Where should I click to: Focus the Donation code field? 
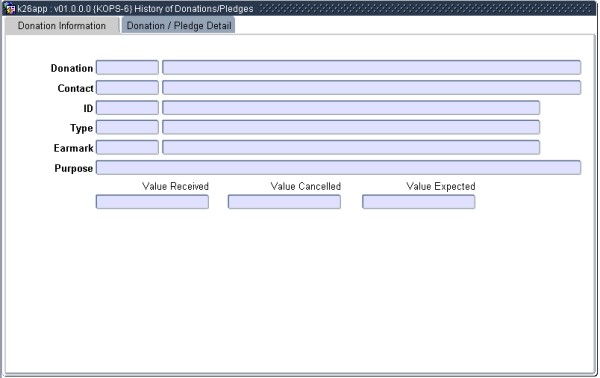coord(127,67)
